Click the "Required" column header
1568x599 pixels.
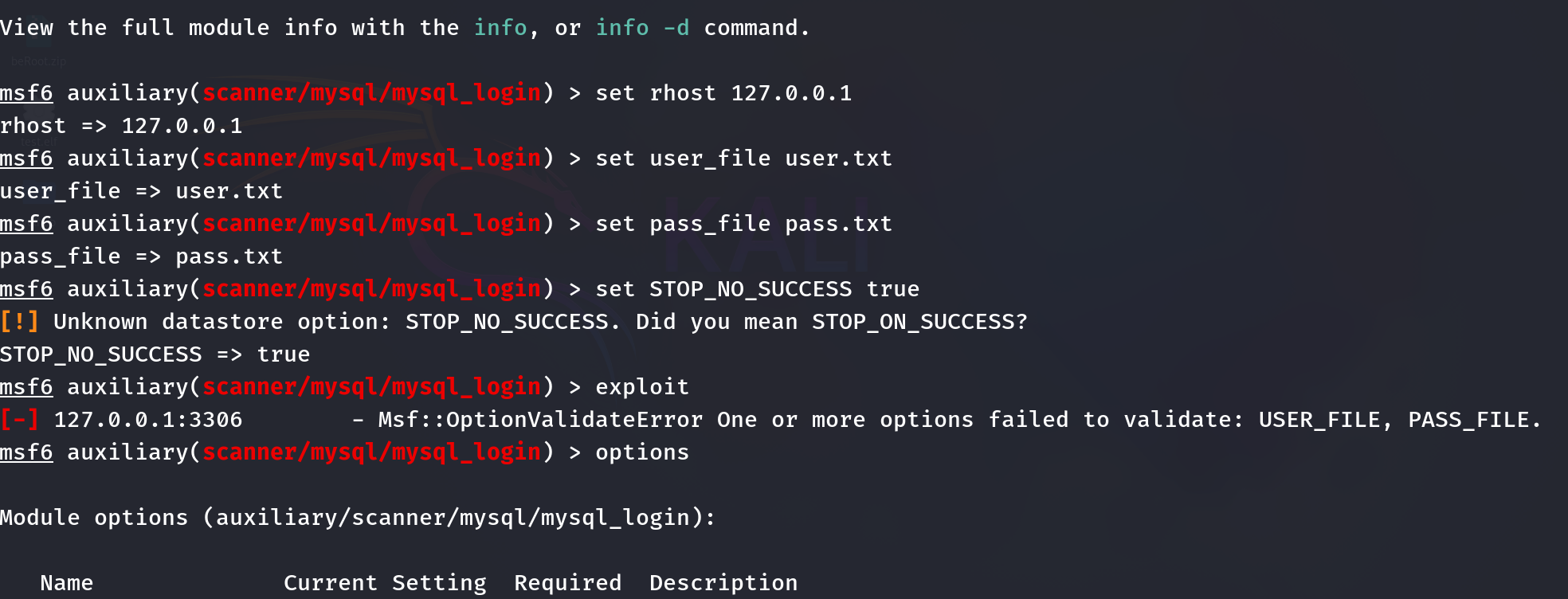click(567, 583)
